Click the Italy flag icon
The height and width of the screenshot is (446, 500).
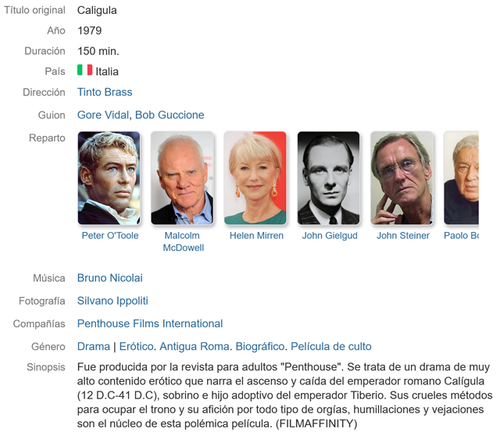[x=85, y=70]
